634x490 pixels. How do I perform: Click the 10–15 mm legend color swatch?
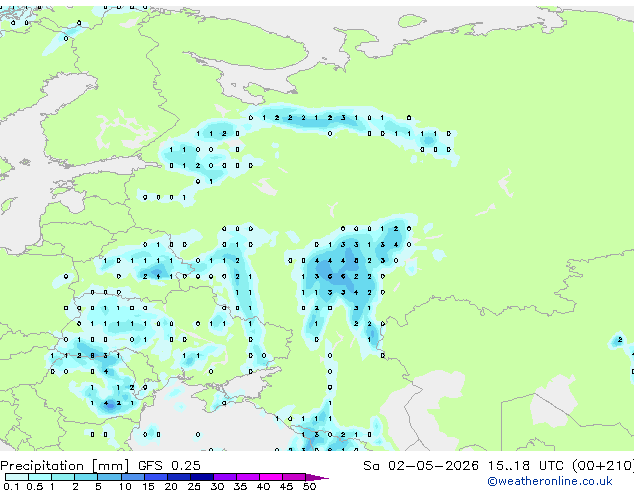pyautogui.click(x=132, y=477)
